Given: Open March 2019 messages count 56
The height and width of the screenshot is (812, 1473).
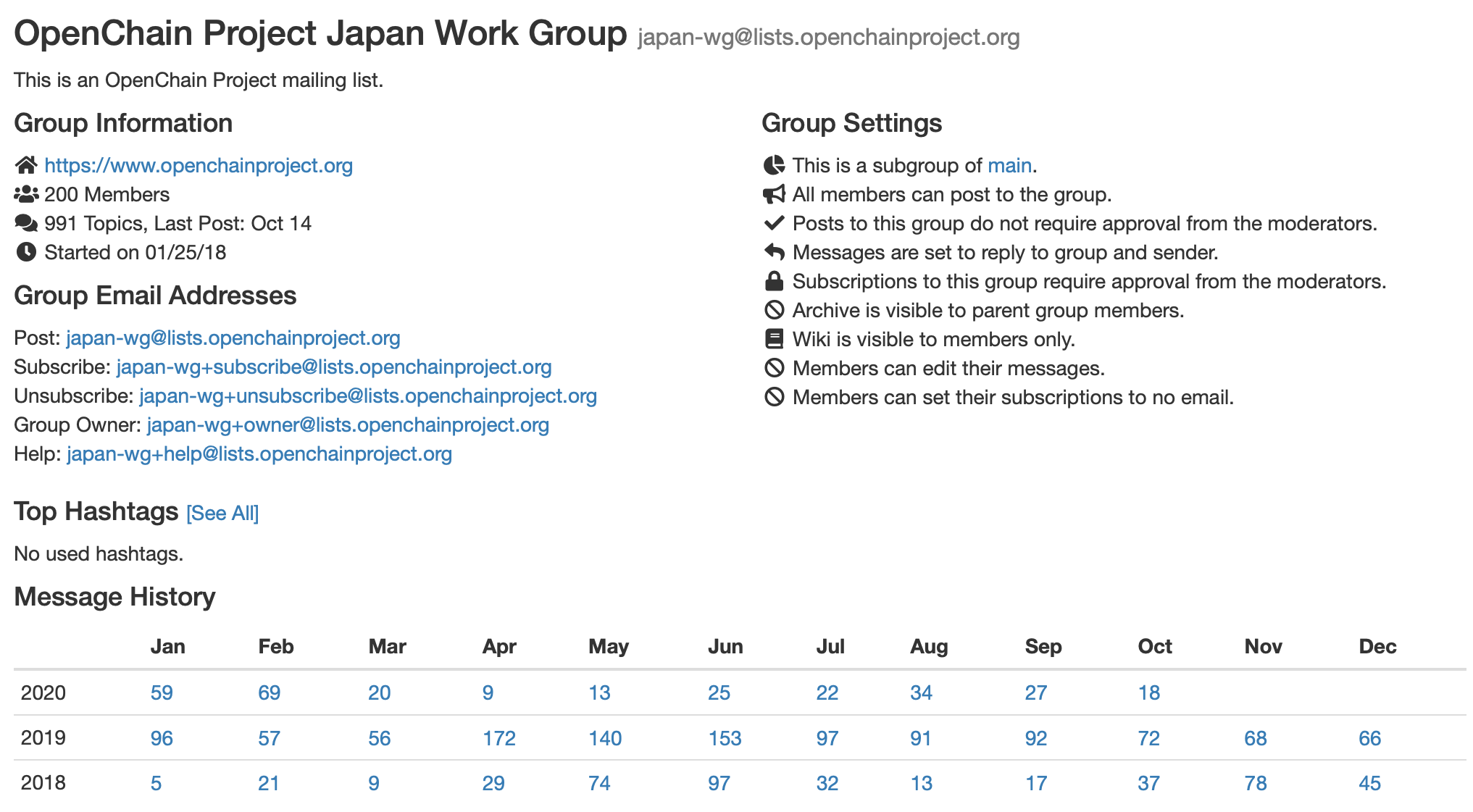Looking at the screenshot, I should (380, 739).
